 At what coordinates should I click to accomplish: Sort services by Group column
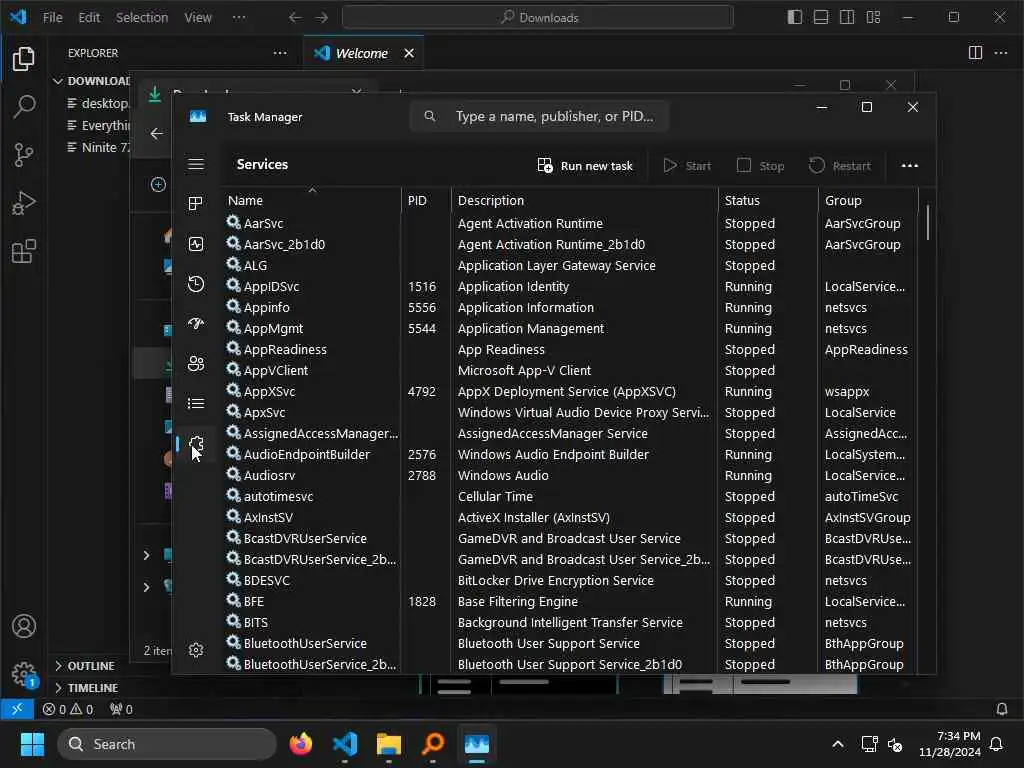[x=868, y=200]
